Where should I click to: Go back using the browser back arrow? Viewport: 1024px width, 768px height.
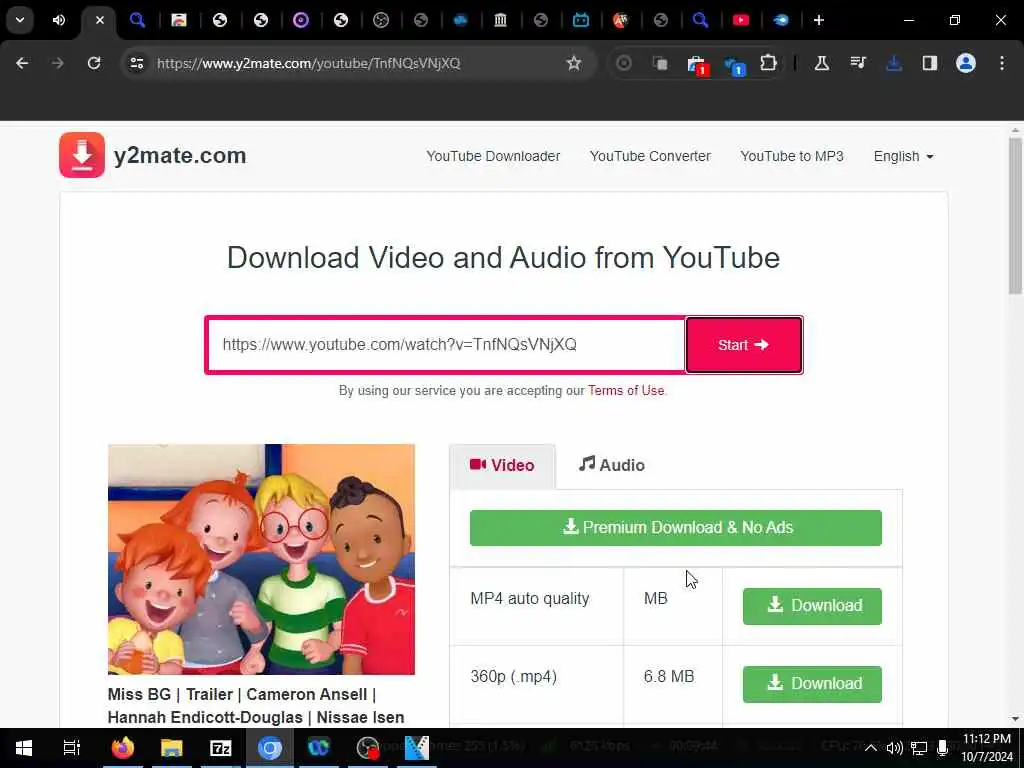click(x=22, y=63)
